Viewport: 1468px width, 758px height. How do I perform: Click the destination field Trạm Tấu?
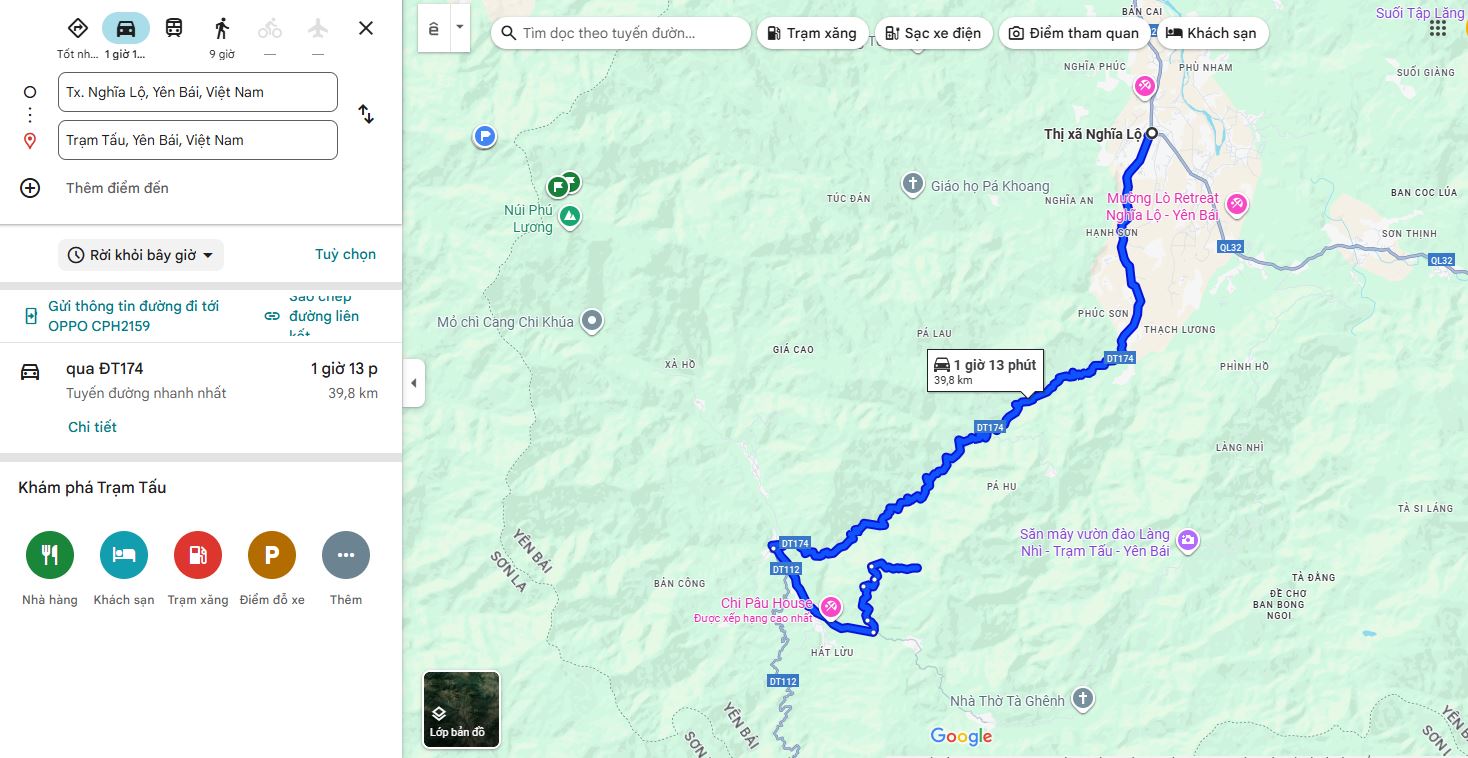pos(198,140)
